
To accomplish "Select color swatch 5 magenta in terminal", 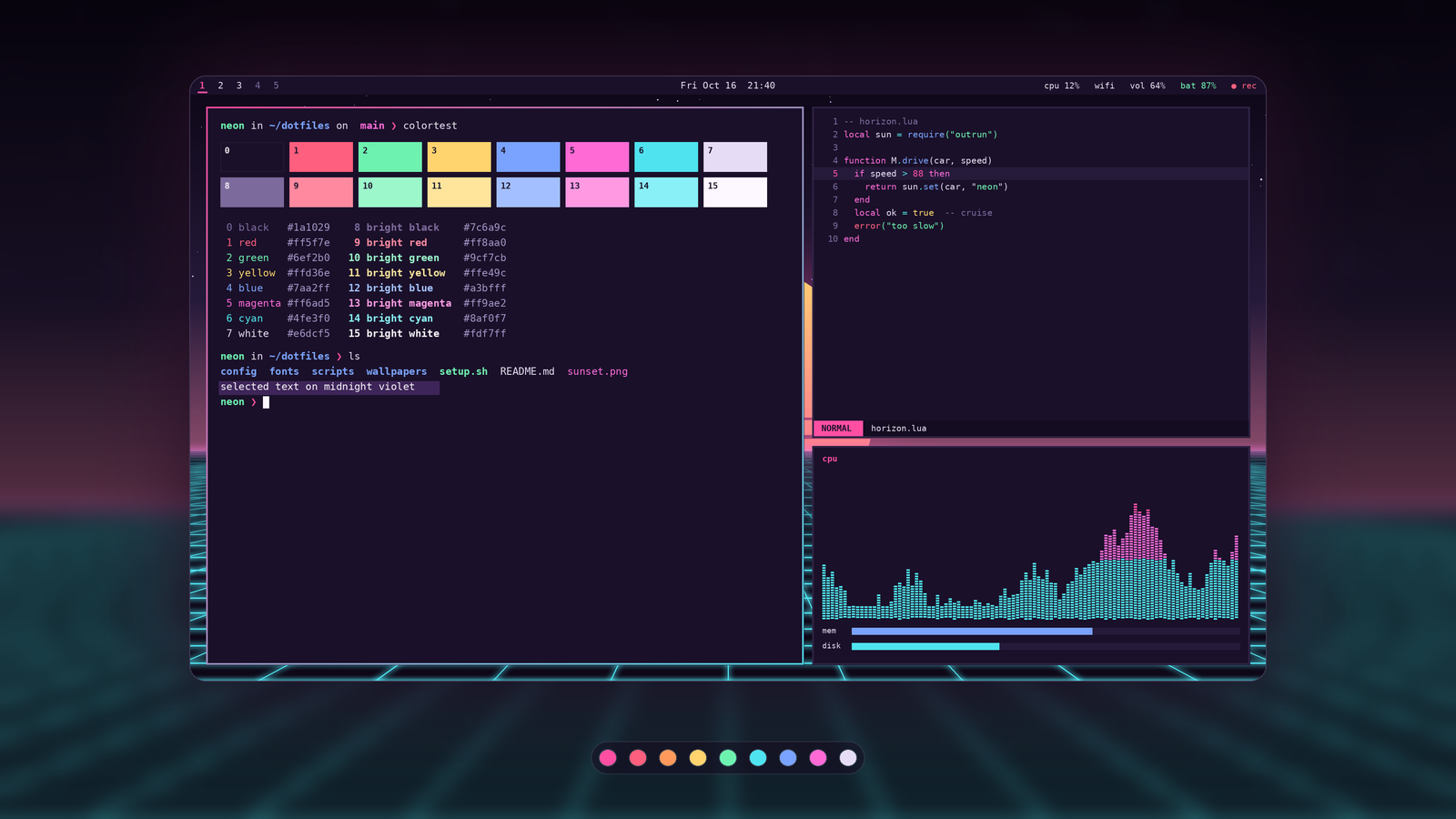I will tap(597, 157).
